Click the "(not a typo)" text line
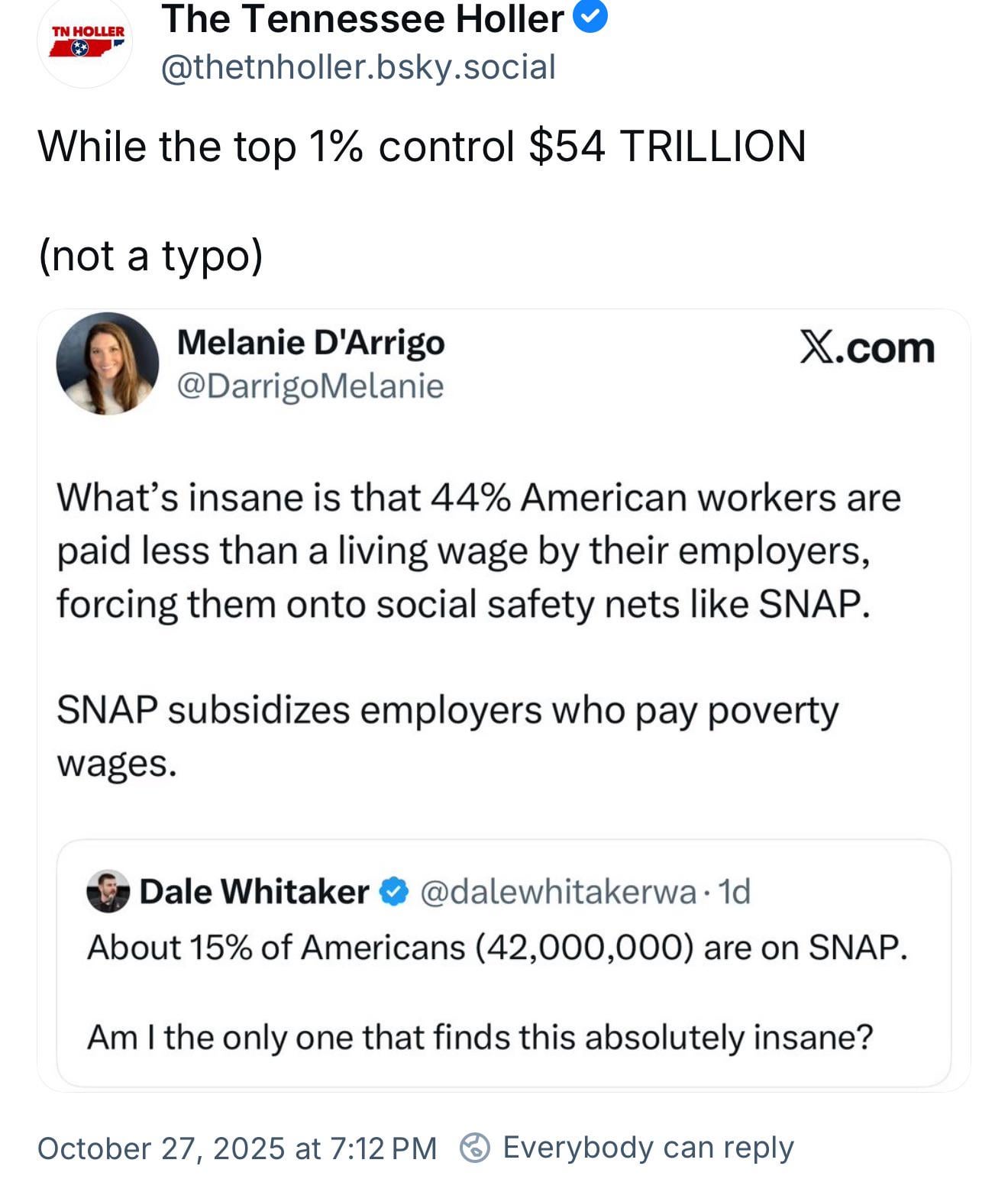Image resolution: width=1008 pixels, height=1179 pixels. click(x=150, y=255)
